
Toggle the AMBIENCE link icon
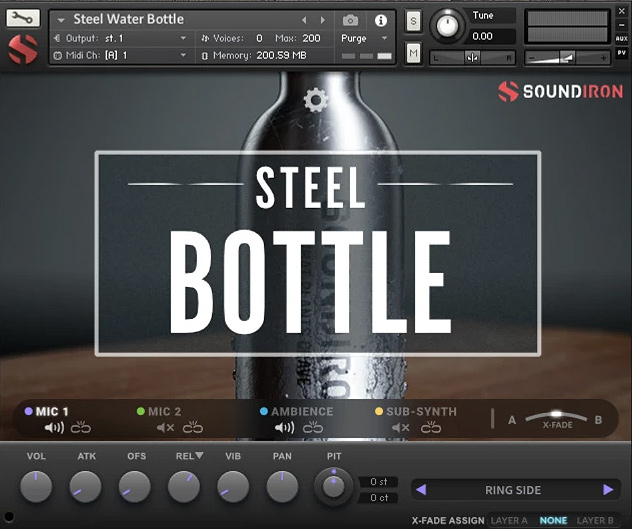pyautogui.click(x=313, y=427)
